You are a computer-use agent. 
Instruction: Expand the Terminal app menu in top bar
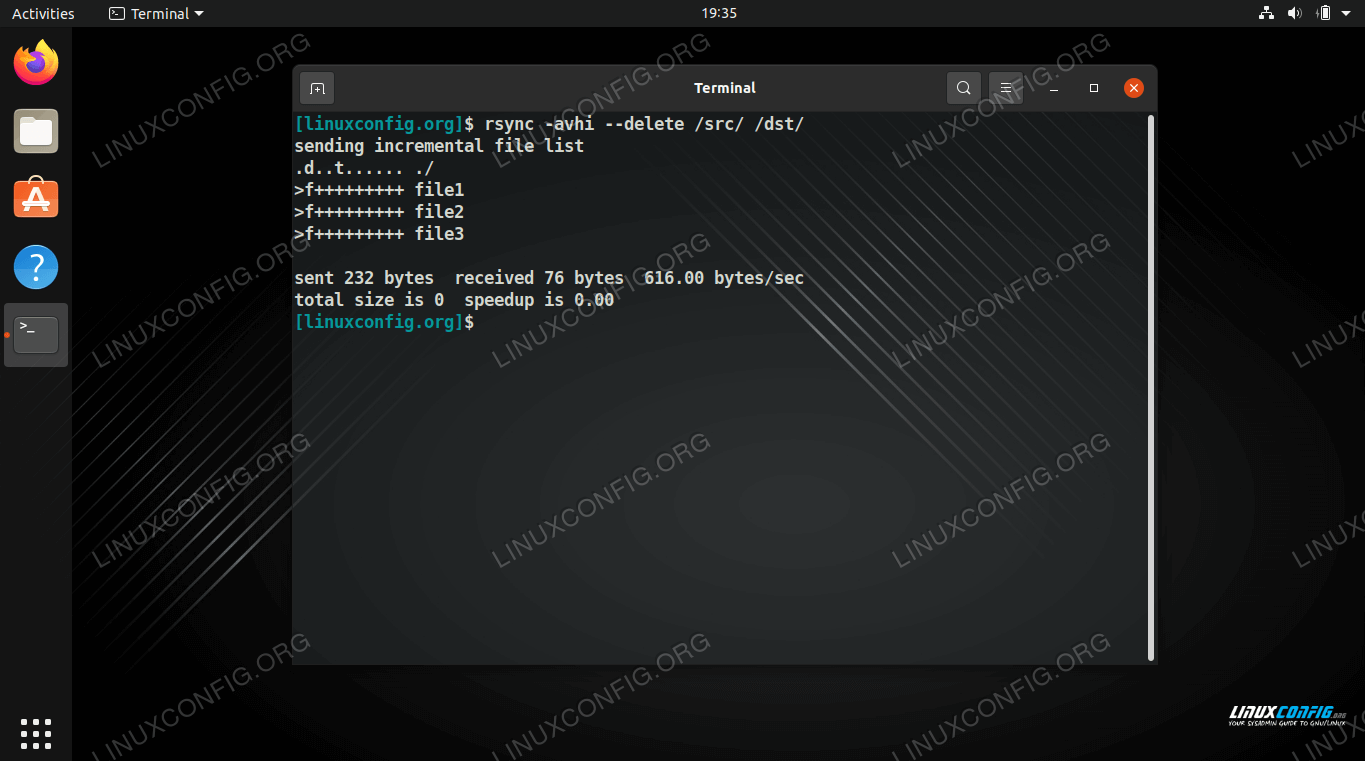pos(156,13)
